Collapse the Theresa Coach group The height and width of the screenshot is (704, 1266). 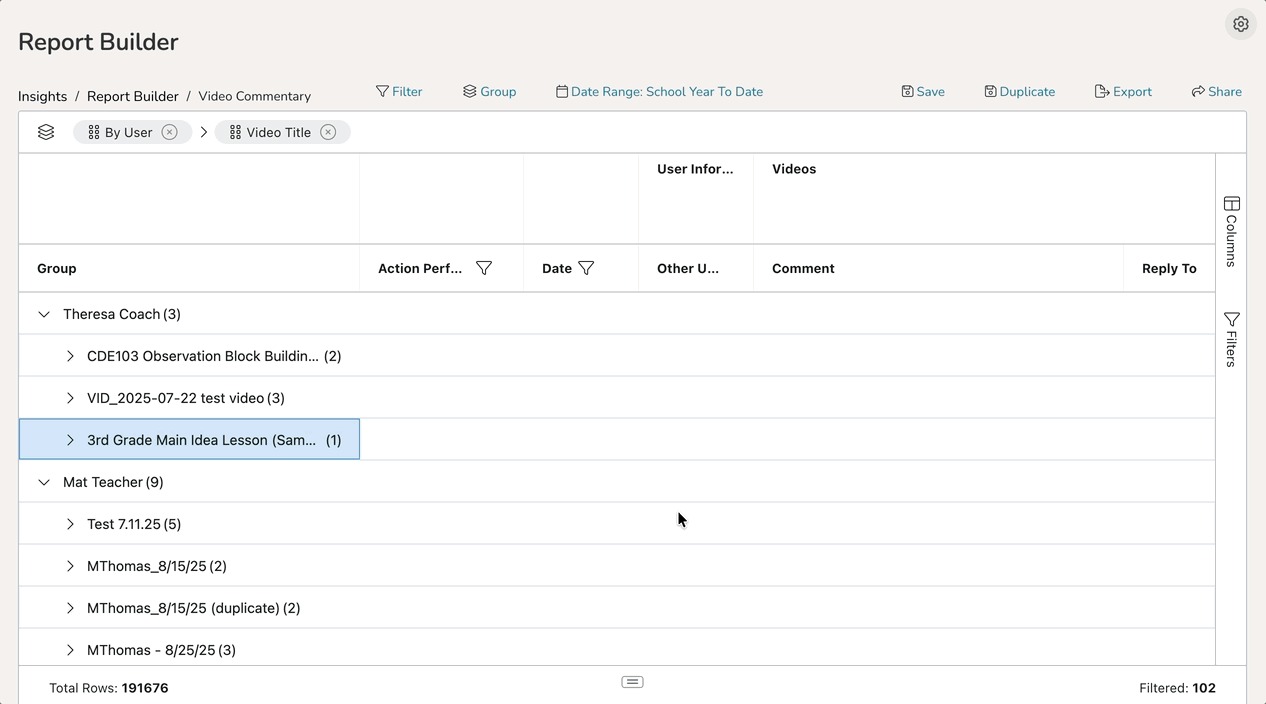pyautogui.click(x=44, y=314)
